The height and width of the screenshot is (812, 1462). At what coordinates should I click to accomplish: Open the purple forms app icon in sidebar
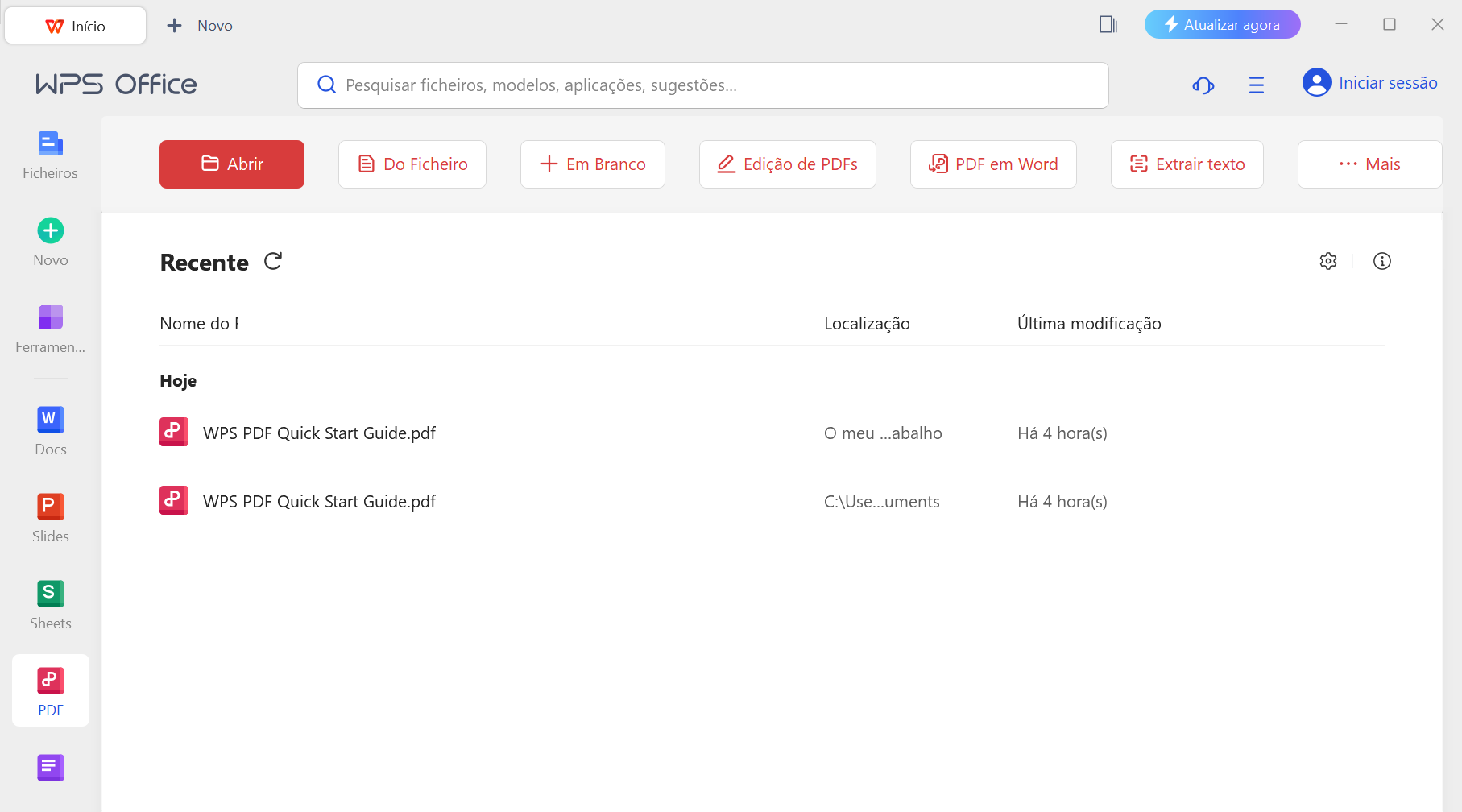[51, 768]
